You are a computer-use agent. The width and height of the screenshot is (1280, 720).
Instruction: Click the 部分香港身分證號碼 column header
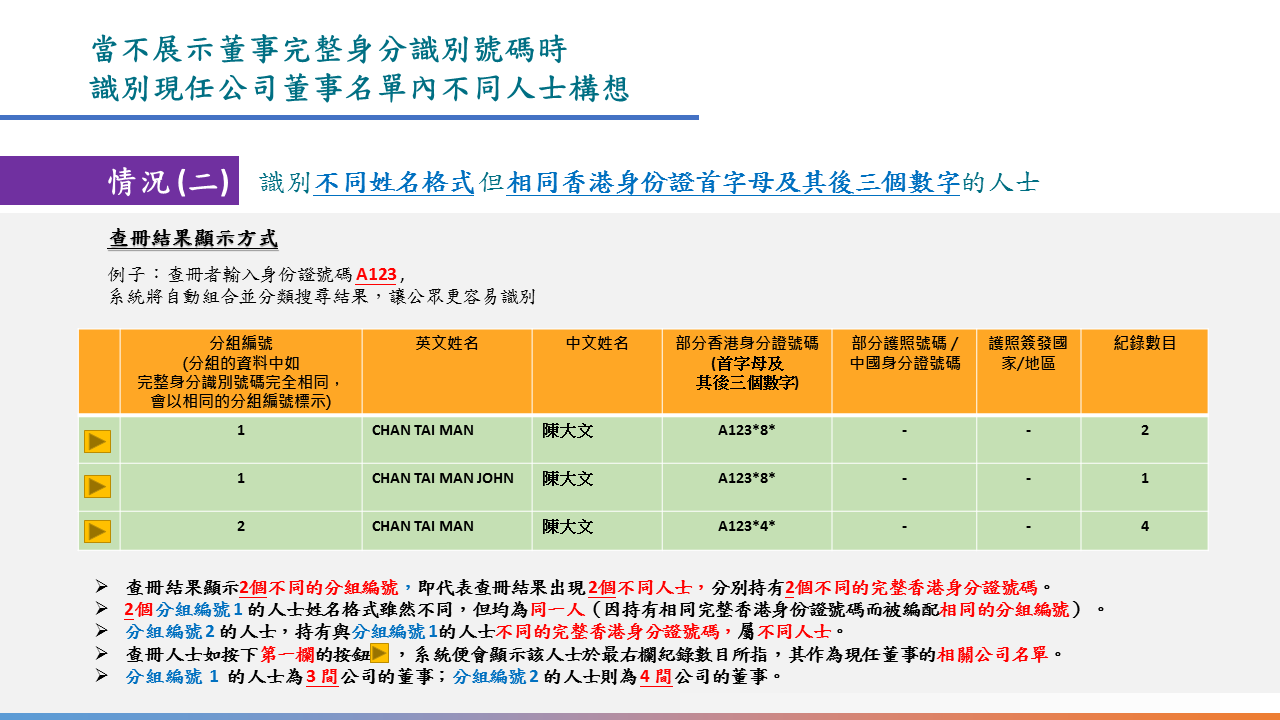click(746, 362)
